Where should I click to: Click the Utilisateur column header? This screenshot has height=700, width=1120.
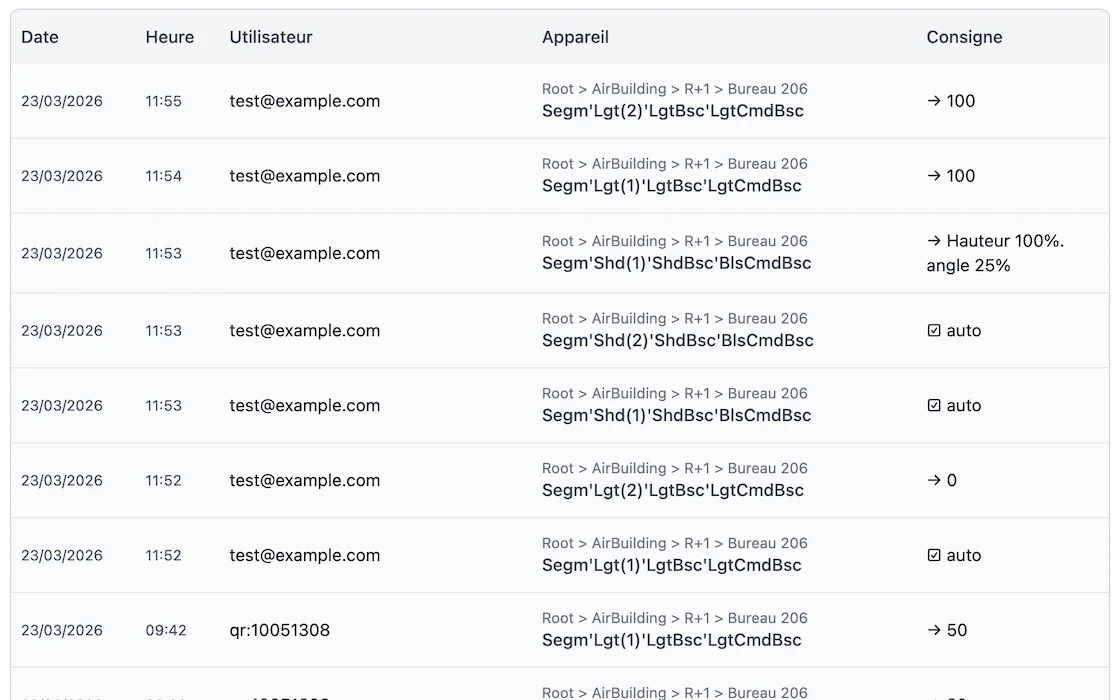point(271,37)
